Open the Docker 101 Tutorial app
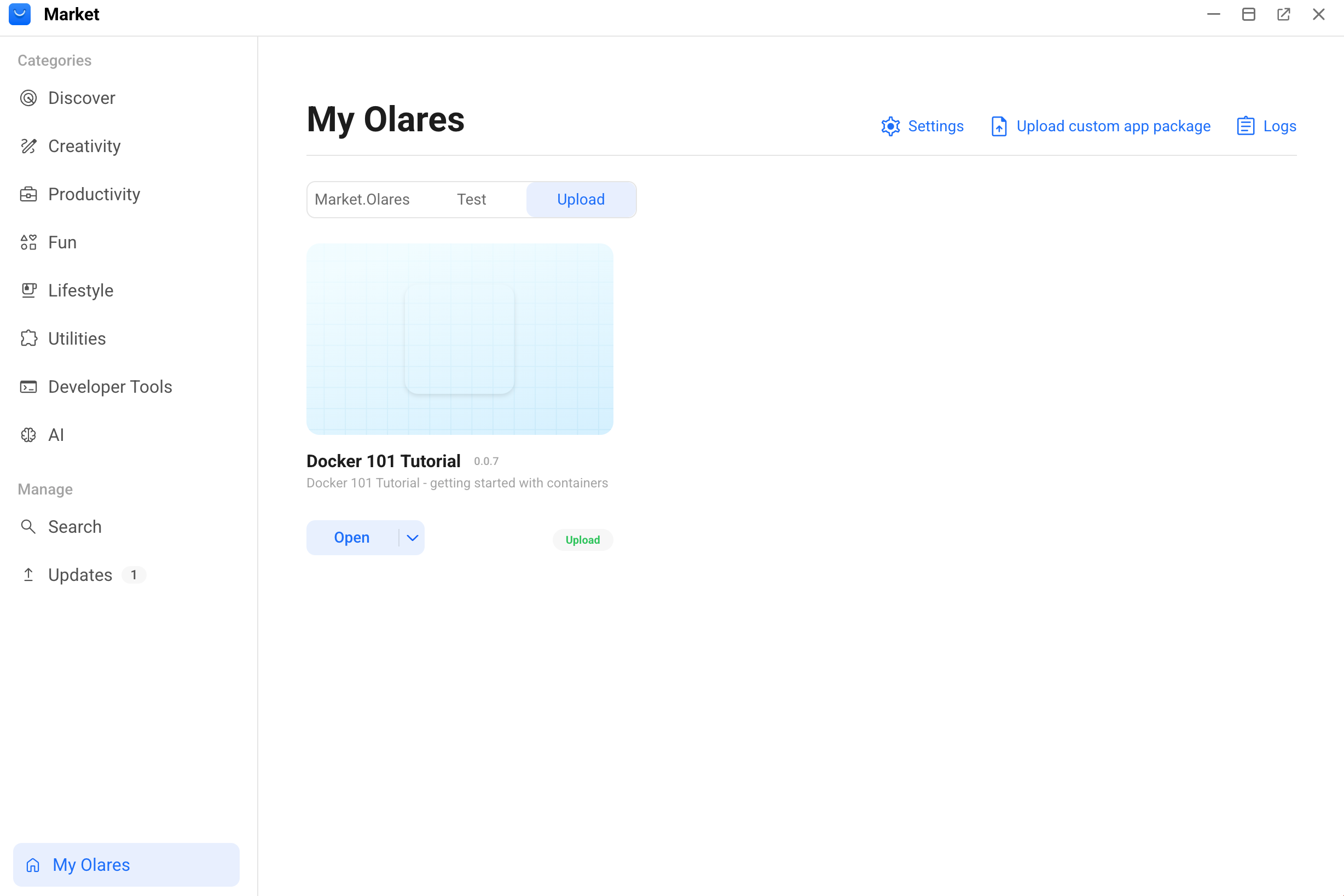The height and width of the screenshot is (896, 1344). [x=352, y=538]
